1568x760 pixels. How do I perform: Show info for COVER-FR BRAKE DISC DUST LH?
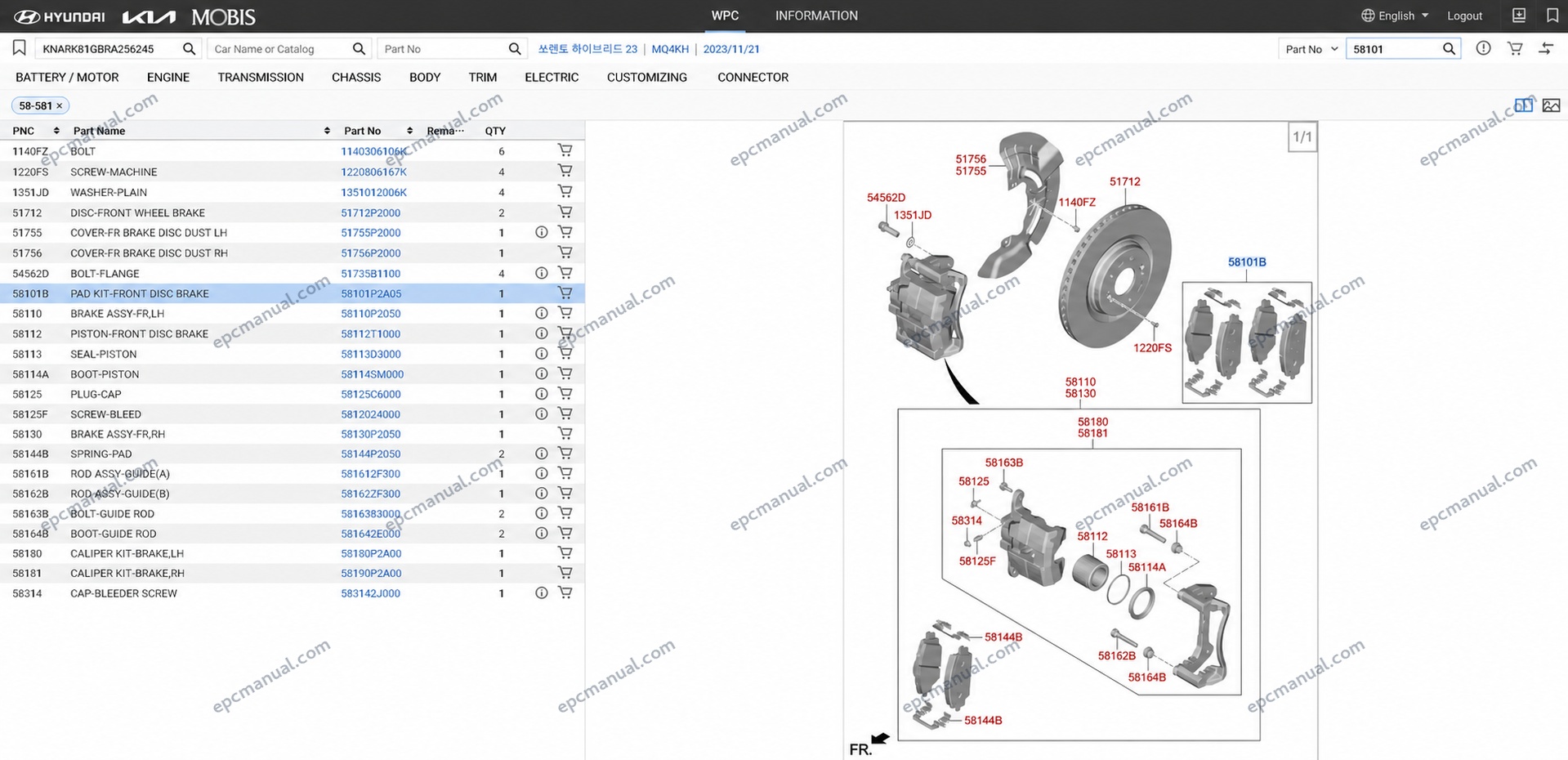[541, 232]
